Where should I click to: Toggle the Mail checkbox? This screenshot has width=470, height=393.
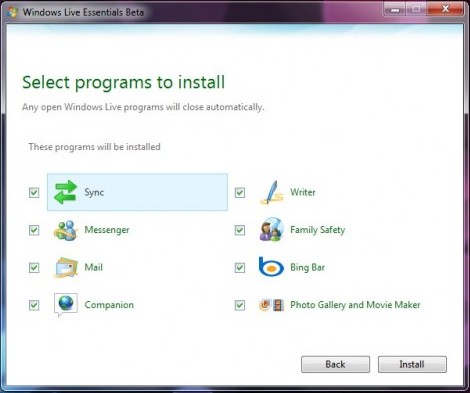click(x=34, y=267)
